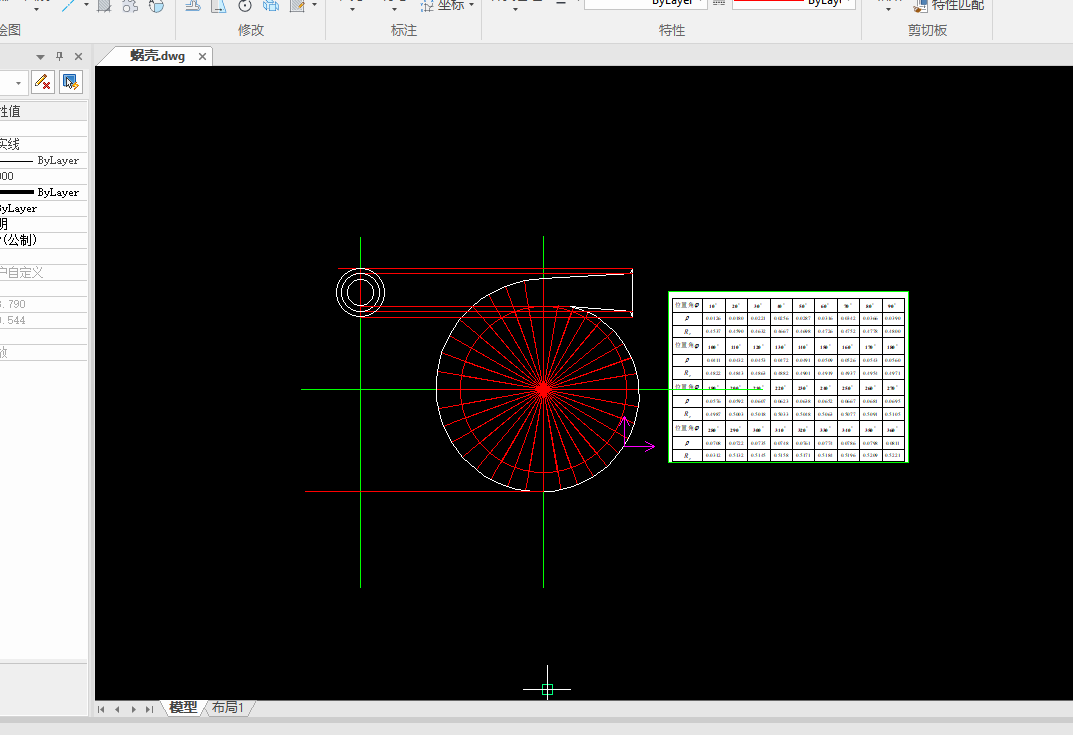Switch to the 布局1 layout tab
Image resolution: width=1073 pixels, height=735 pixels.
click(x=228, y=707)
